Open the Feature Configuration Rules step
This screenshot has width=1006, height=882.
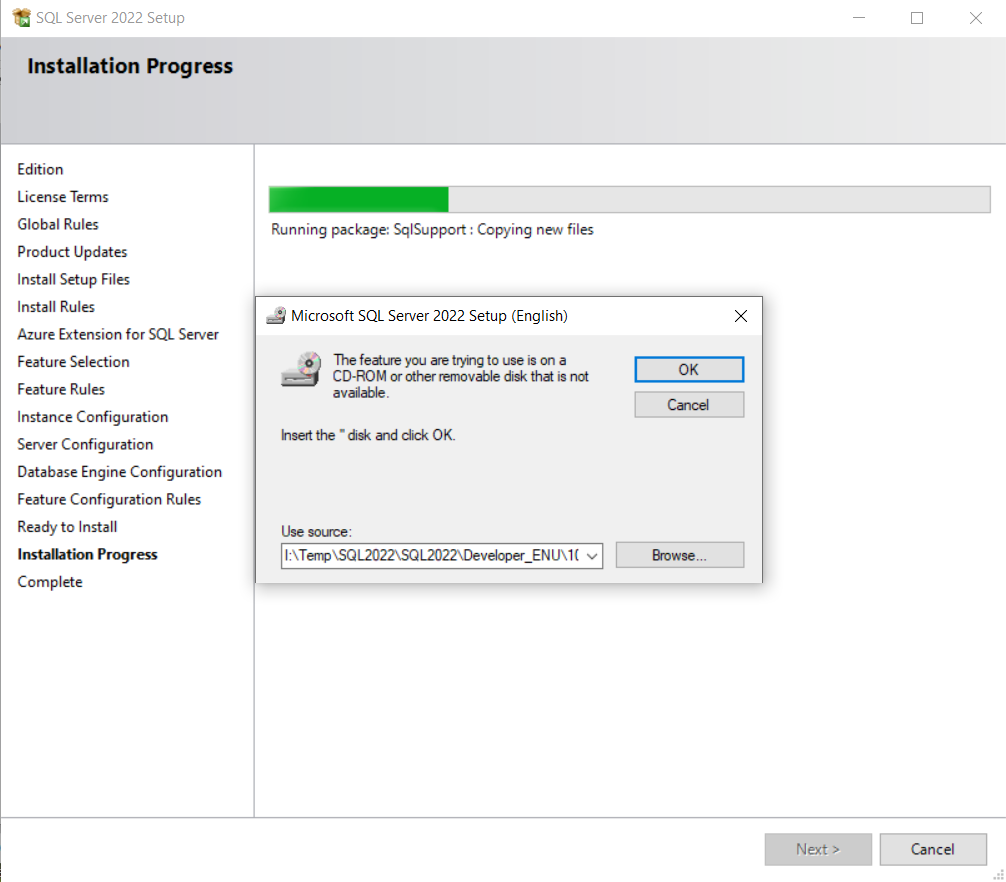pyautogui.click(x=109, y=500)
